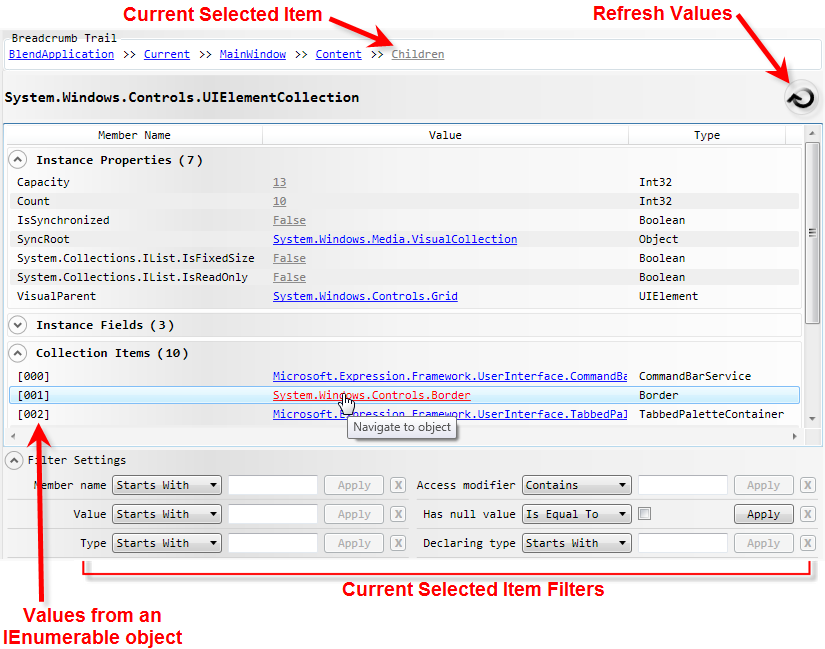The width and height of the screenshot is (825, 649).
Task: Focus the Value filter text box
Action: pyautogui.click(x=273, y=514)
